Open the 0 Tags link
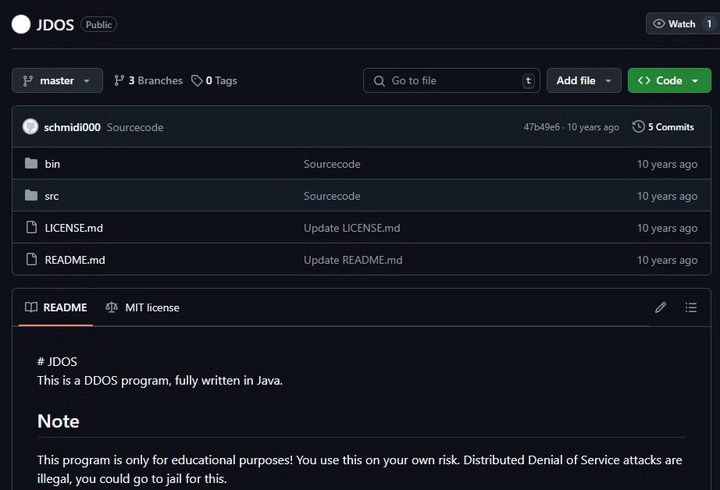This screenshot has width=720, height=490. click(214, 81)
